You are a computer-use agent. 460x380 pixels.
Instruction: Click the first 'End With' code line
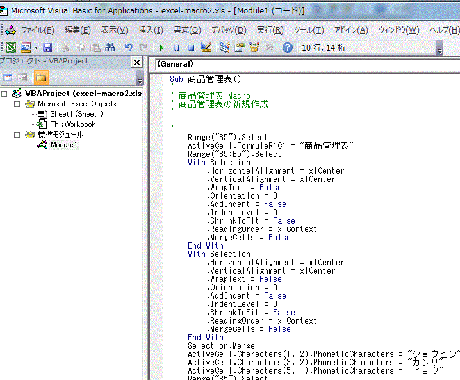(x=205, y=246)
